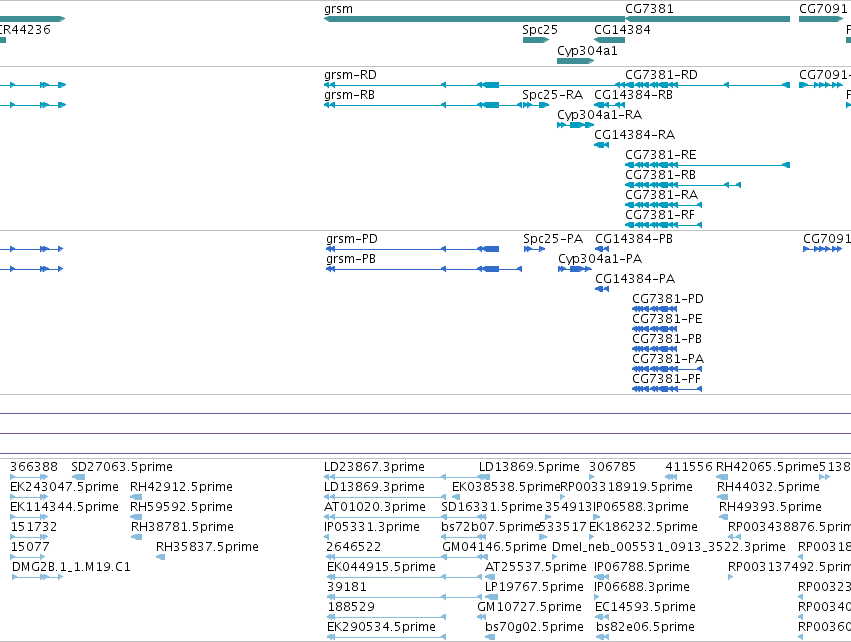The image size is (851, 642).
Task: Click the CG7381-PA protein label
Action: click(668, 359)
